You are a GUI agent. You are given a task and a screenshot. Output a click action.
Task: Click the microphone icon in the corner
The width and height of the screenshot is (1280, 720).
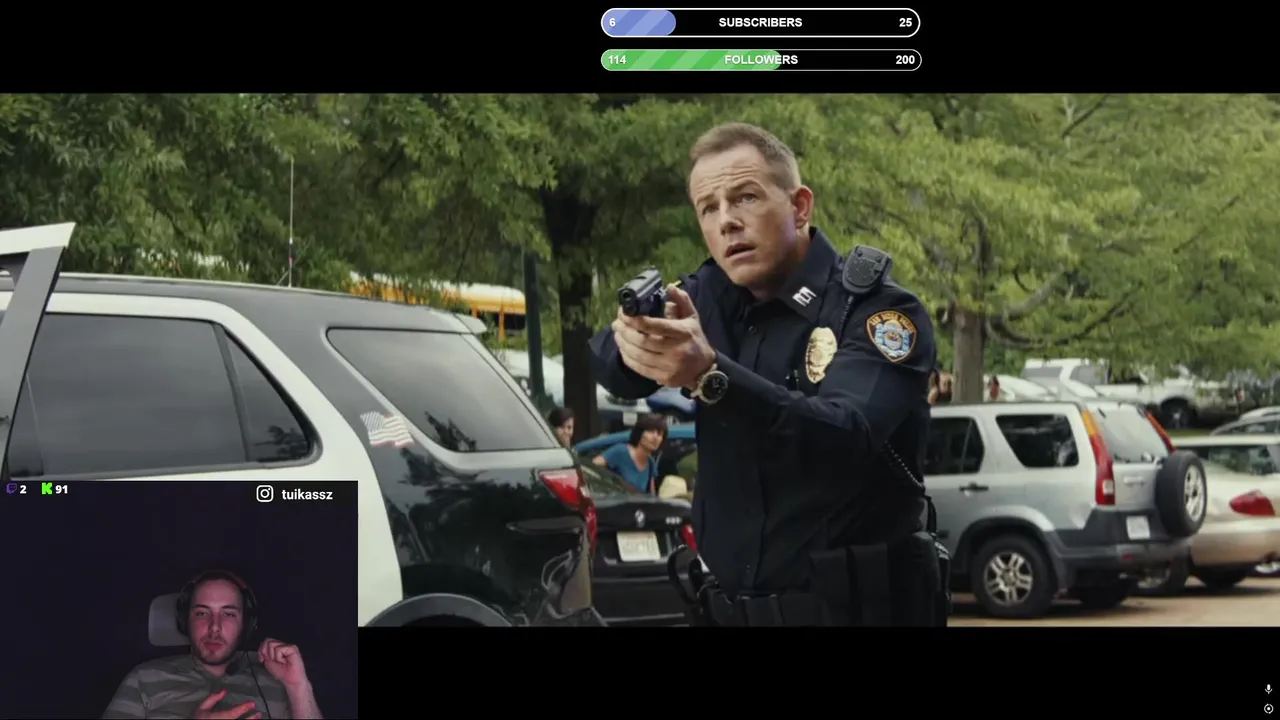click(1268, 689)
